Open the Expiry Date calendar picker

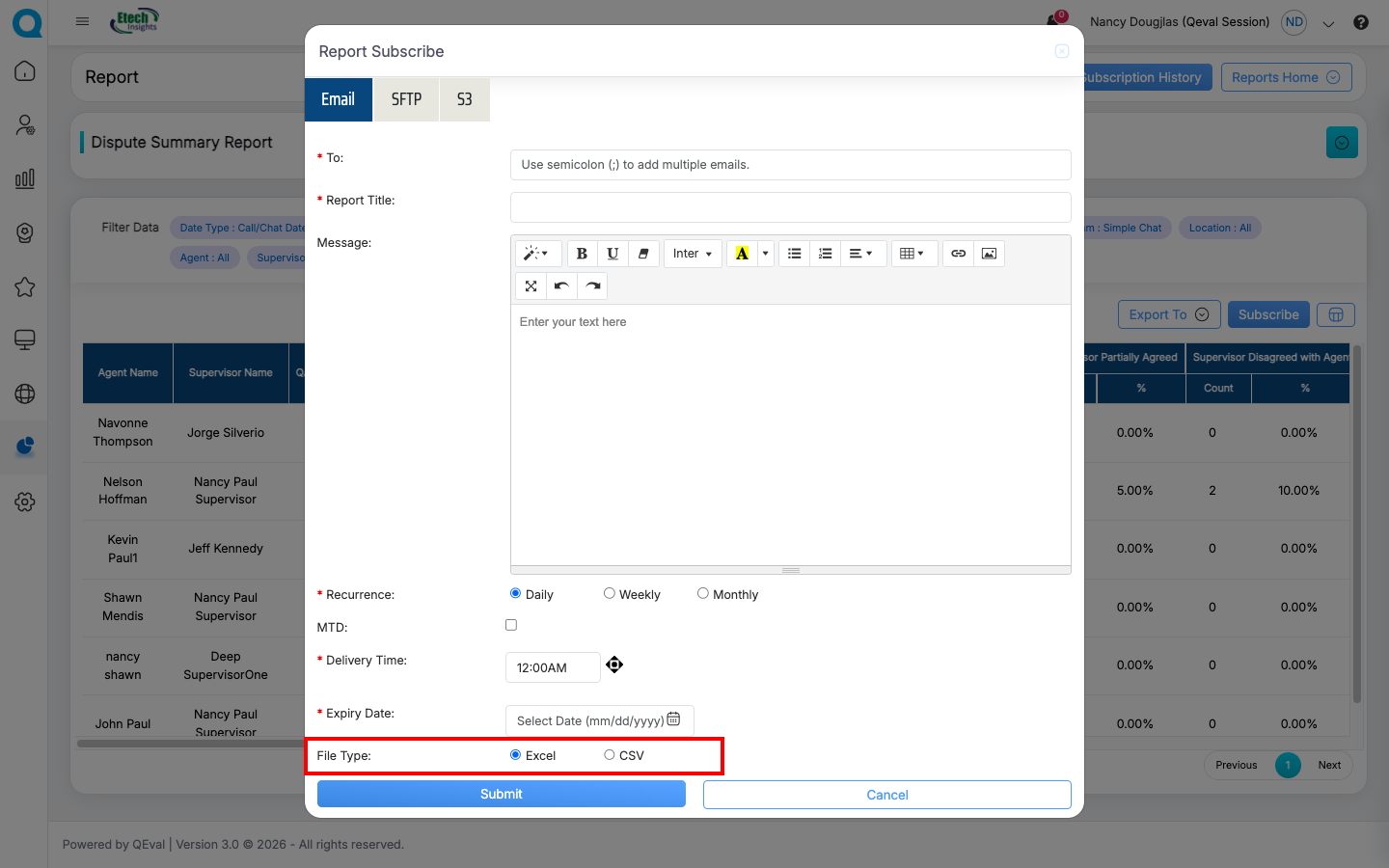(x=673, y=720)
